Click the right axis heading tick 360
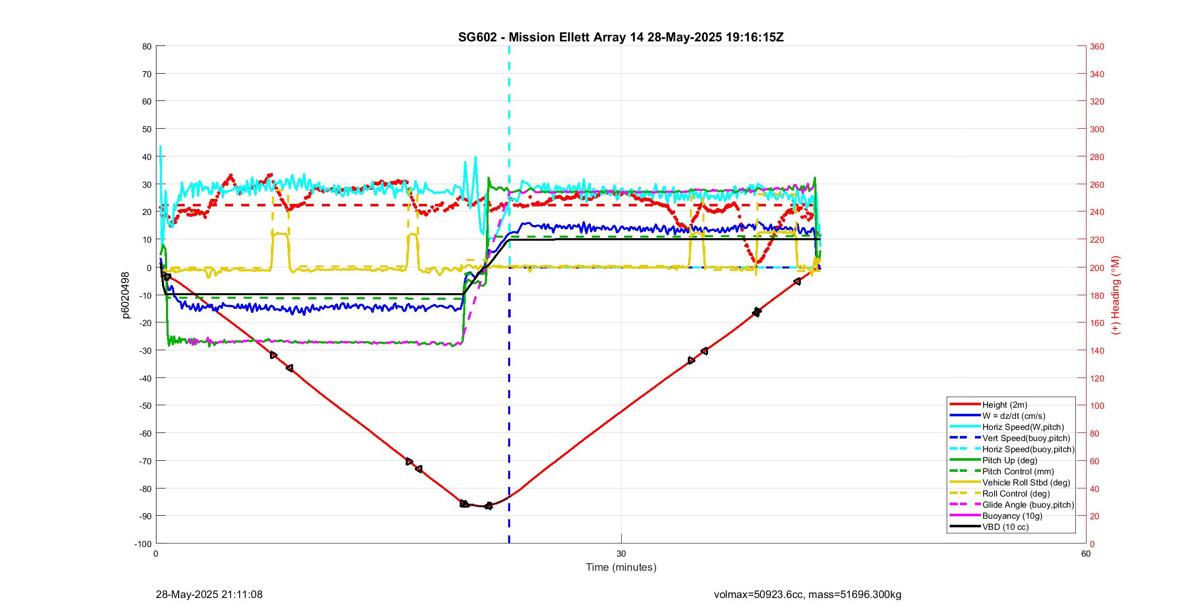This screenshot has width=1200, height=611. tap(1098, 46)
